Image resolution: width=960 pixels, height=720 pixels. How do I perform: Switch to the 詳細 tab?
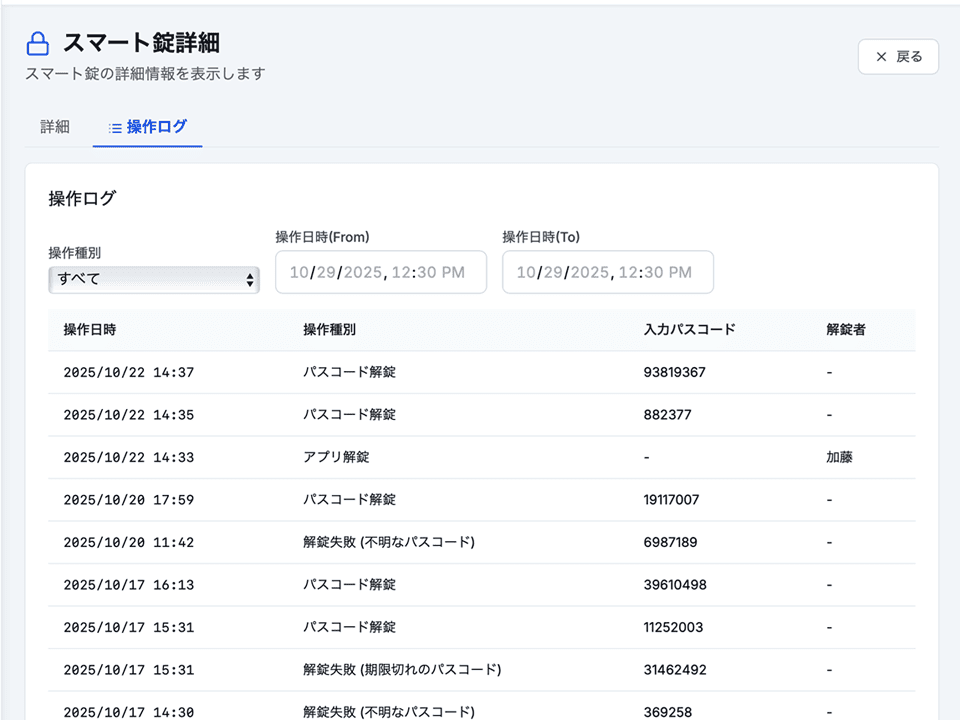pyautogui.click(x=55, y=127)
